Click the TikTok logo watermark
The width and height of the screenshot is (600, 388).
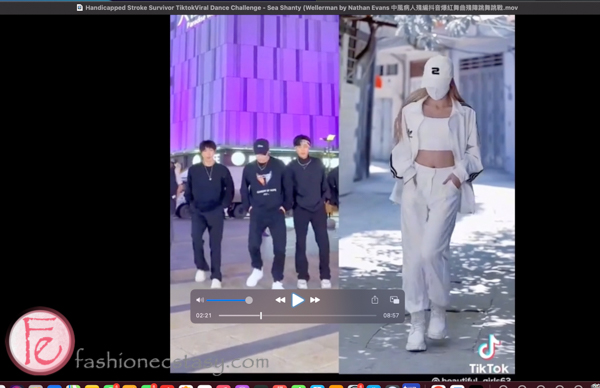[x=489, y=355]
